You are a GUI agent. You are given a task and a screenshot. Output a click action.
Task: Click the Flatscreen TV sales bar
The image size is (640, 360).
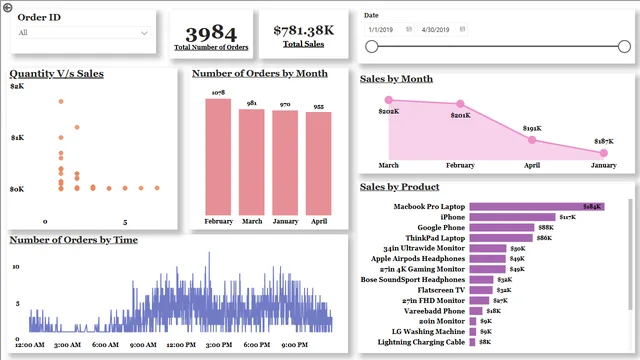[x=481, y=290]
